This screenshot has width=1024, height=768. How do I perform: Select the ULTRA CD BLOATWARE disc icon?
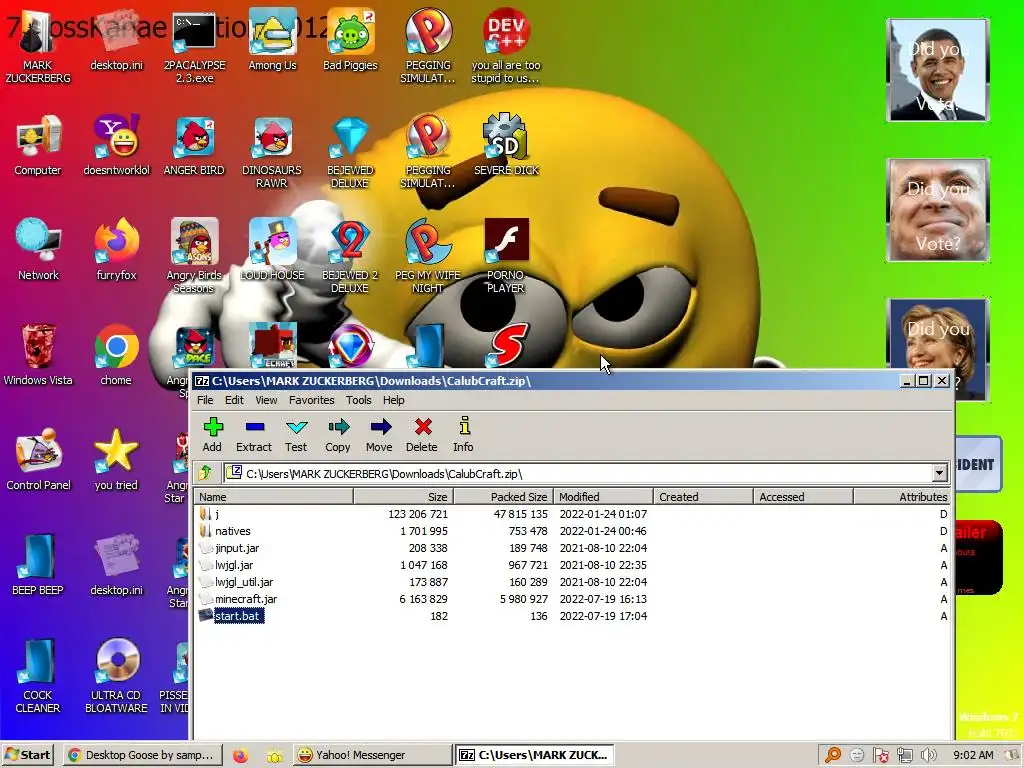click(116, 677)
